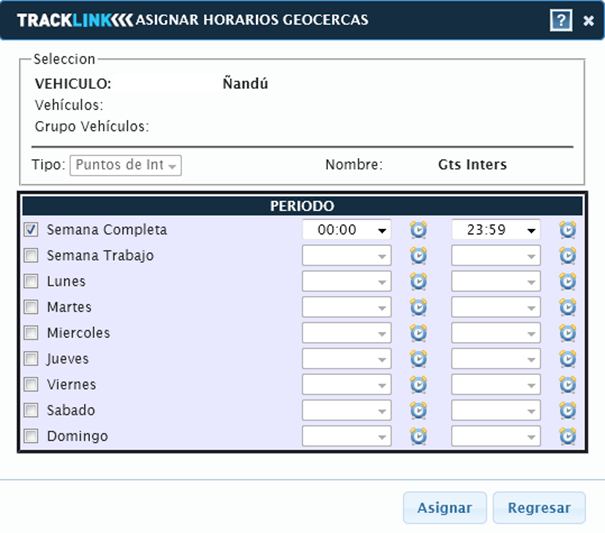Screen dimensions: 605x533
Task: Open the 23:59 end time dropdown
Action: click(x=495, y=230)
